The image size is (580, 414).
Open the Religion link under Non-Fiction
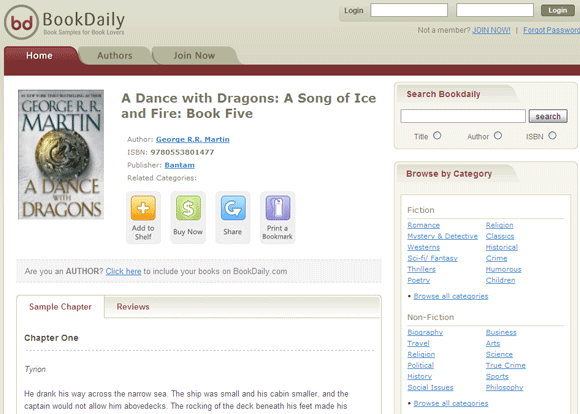tap(421, 354)
